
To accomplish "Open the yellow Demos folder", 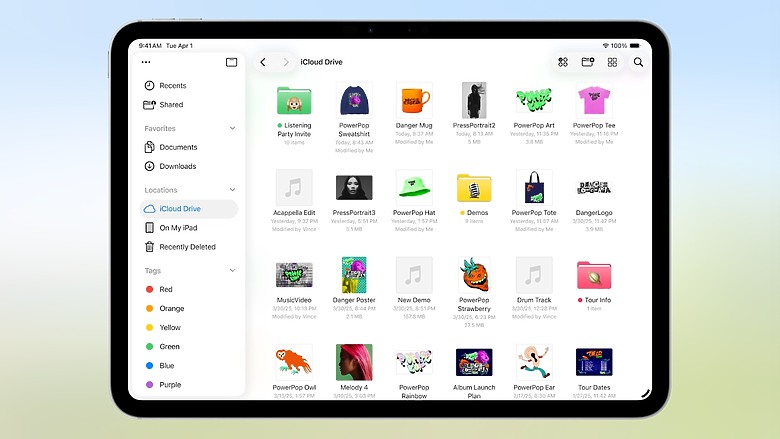I will [474, 188].
